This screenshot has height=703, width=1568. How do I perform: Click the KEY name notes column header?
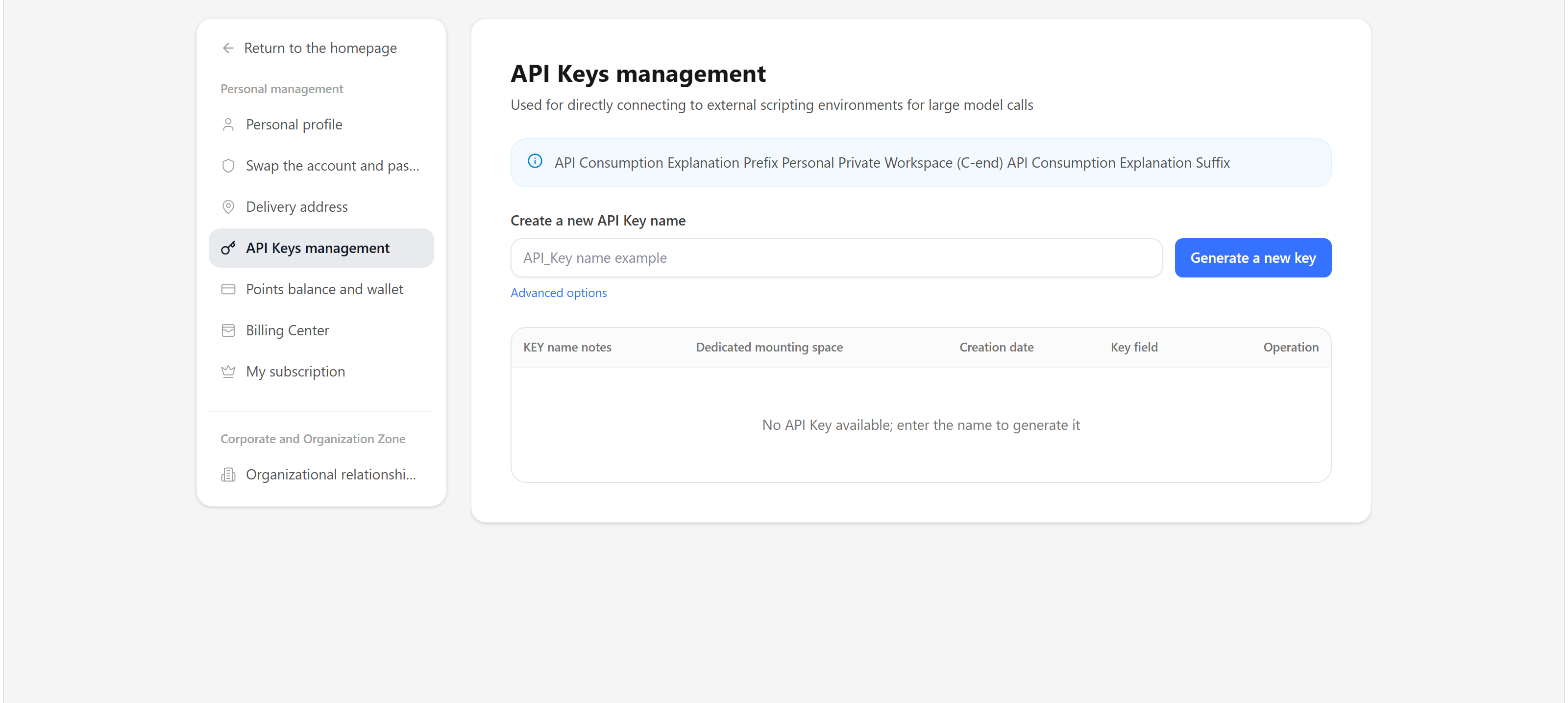point(567,347)
